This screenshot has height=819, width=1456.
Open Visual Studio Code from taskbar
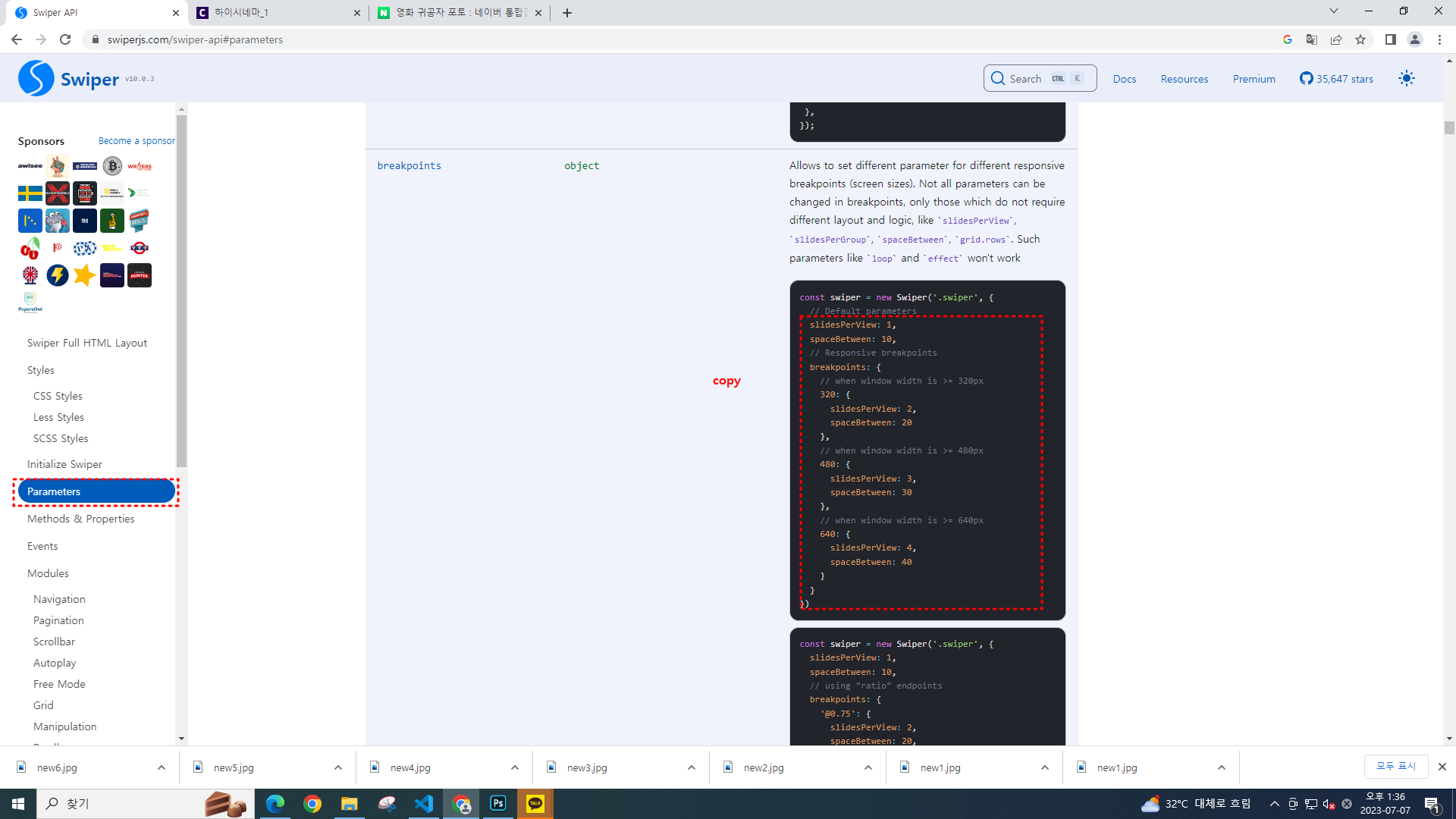[424, 804]
